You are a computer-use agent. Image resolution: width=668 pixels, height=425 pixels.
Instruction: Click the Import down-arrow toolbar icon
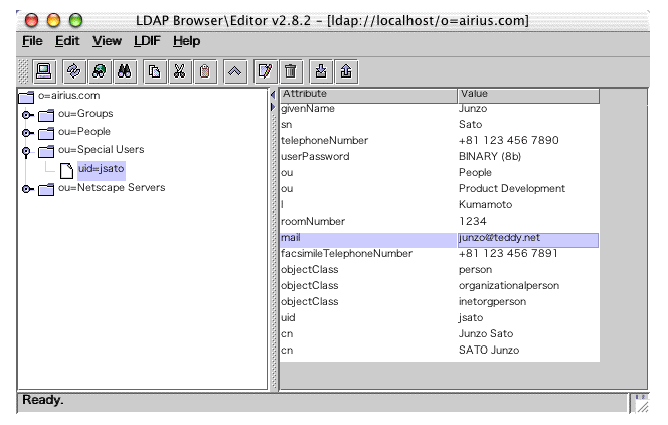[x=321, y=71]
